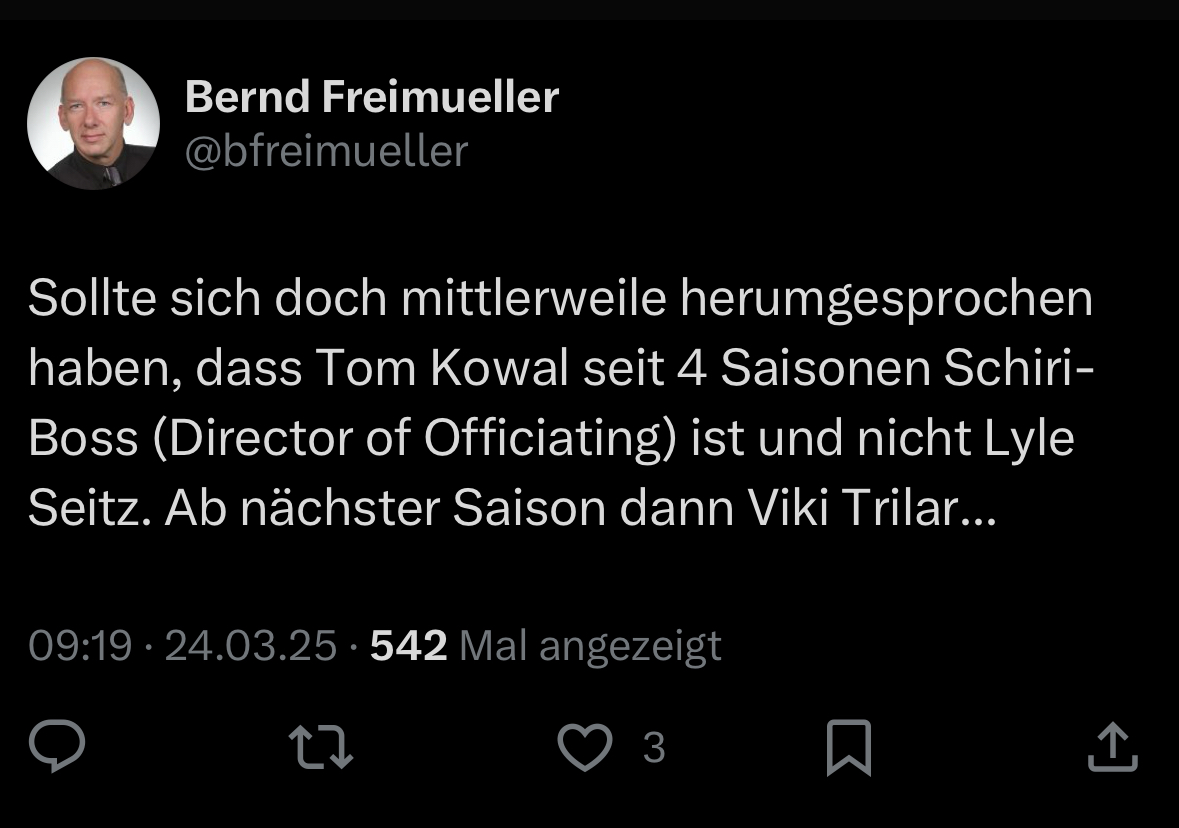Click the 542 view count number
Screen dimensions: 1179x828
coord(408,646)
